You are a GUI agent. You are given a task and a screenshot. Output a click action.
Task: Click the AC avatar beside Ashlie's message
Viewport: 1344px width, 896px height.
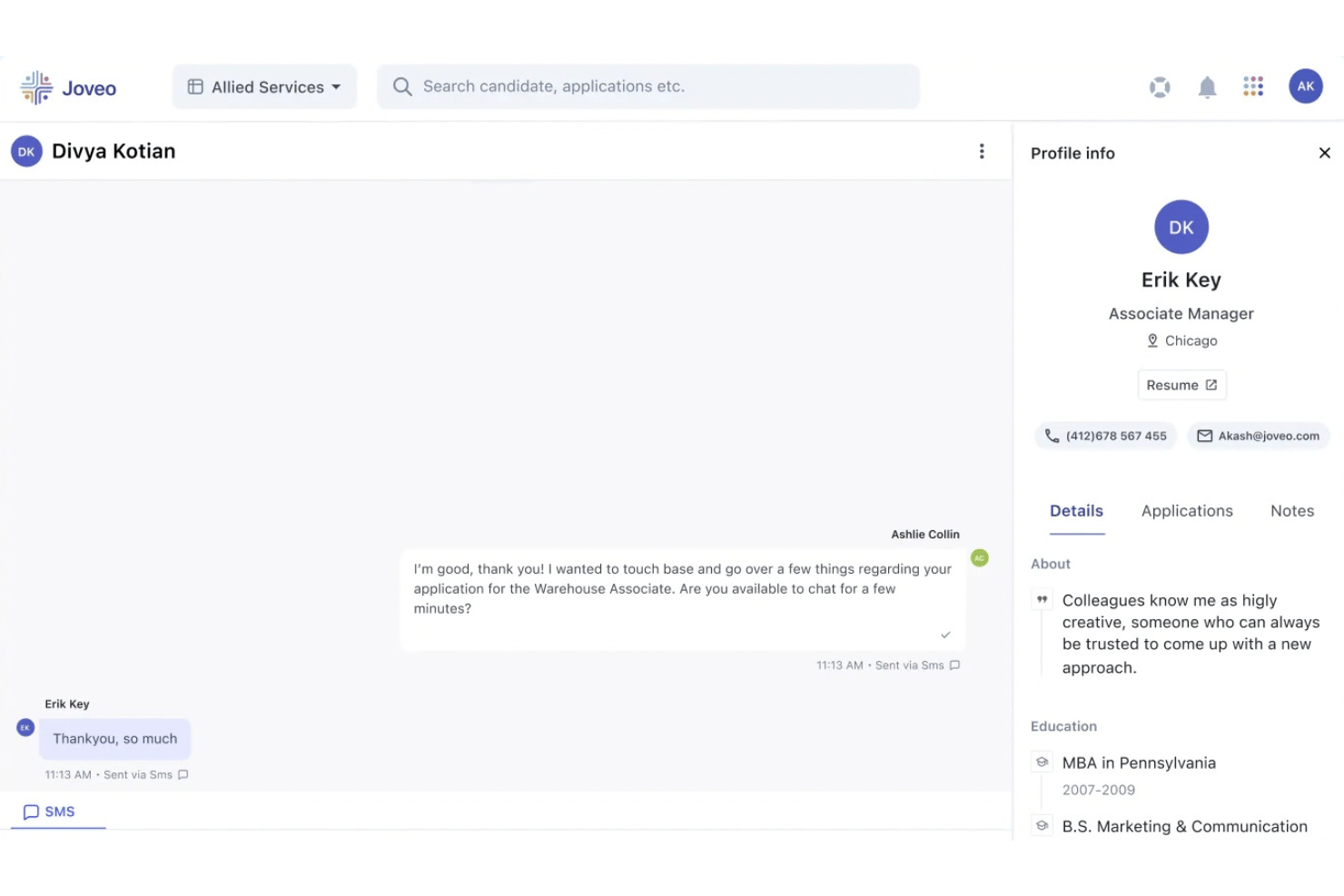tap(980, 557)
